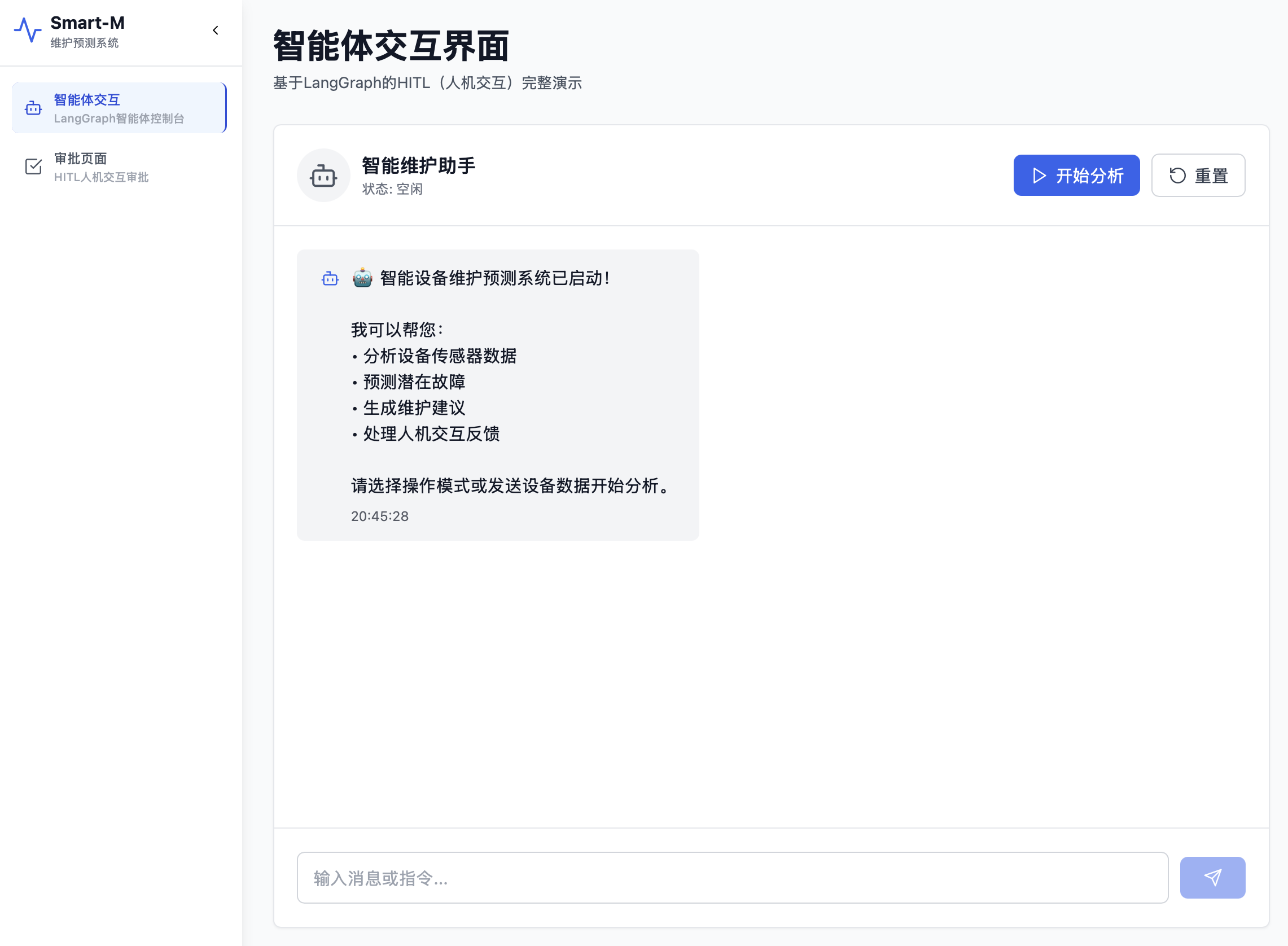Image resolution: width=1288 pixels, height=946 pixels.
Task: Click the 维护预测系统 tagline under Smart-M
Action: (84, 43)
